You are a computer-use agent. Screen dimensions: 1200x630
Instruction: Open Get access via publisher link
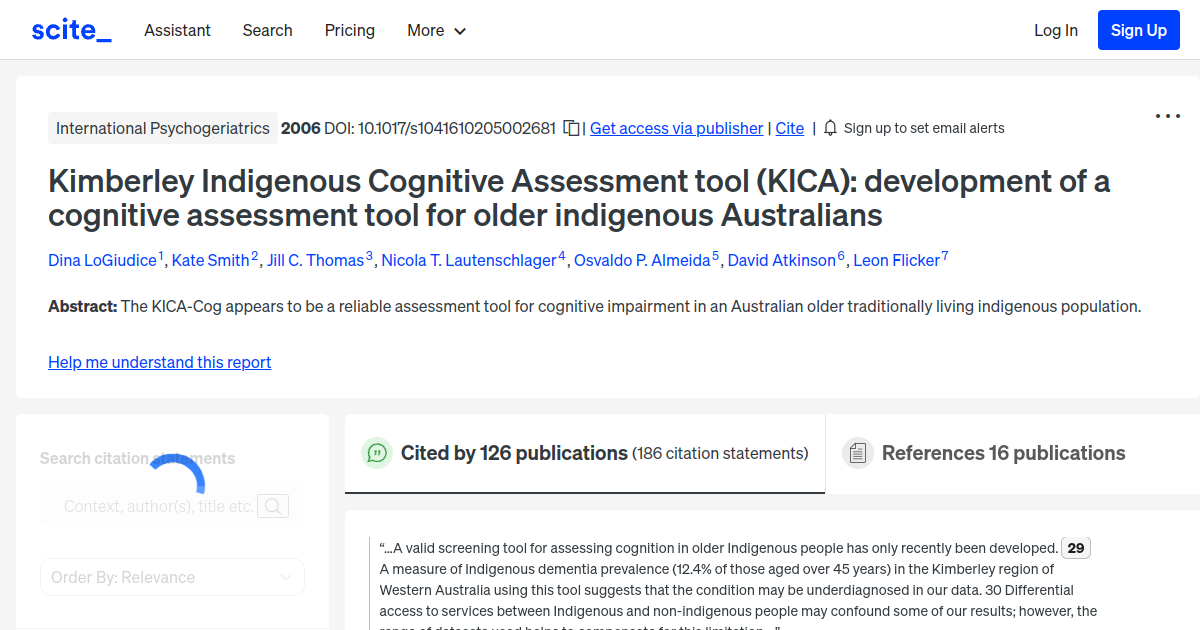coord(676,128)
